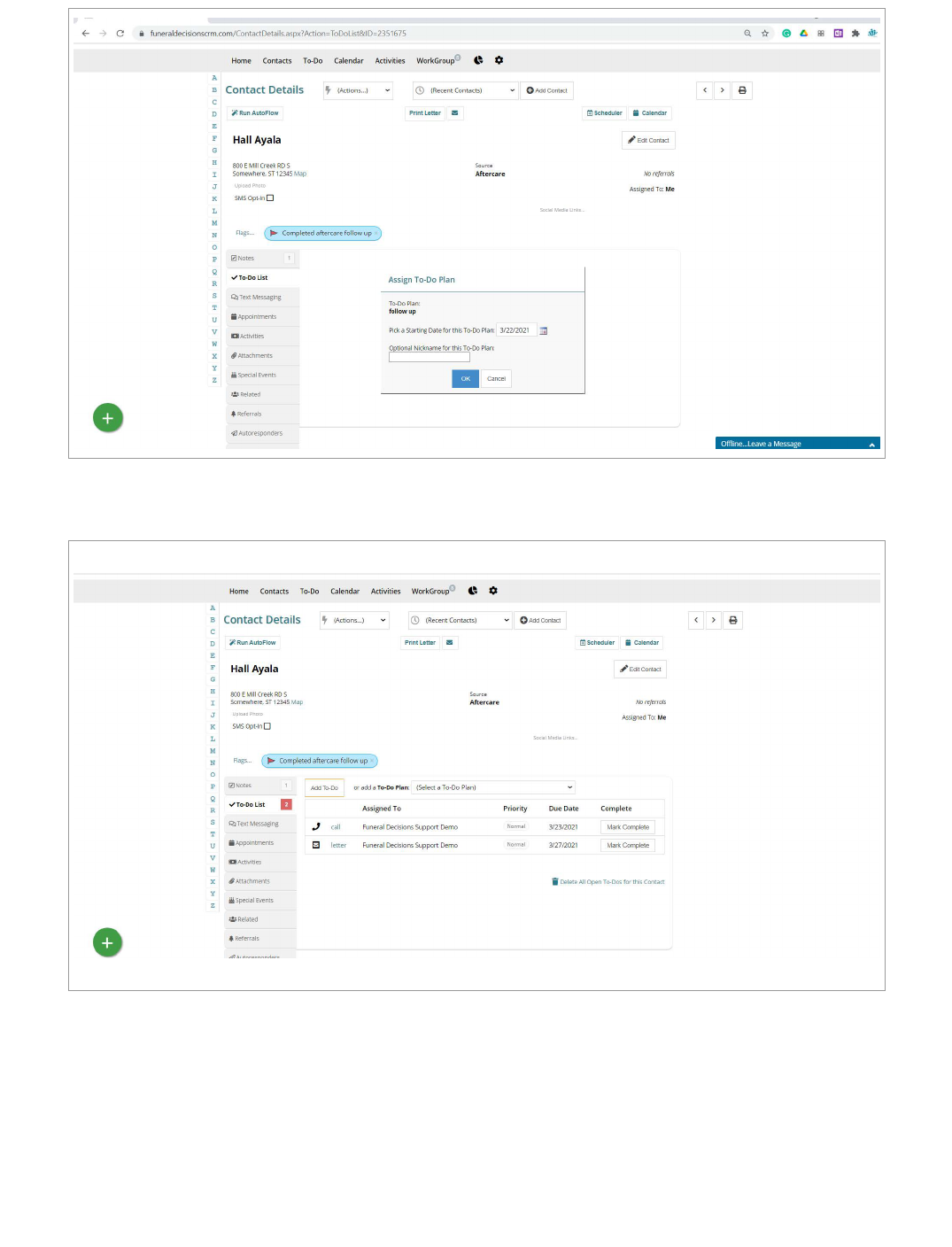Click the envelope icon on the letter to-do row
Viewport: 952px width, 1247px height.
316,846
